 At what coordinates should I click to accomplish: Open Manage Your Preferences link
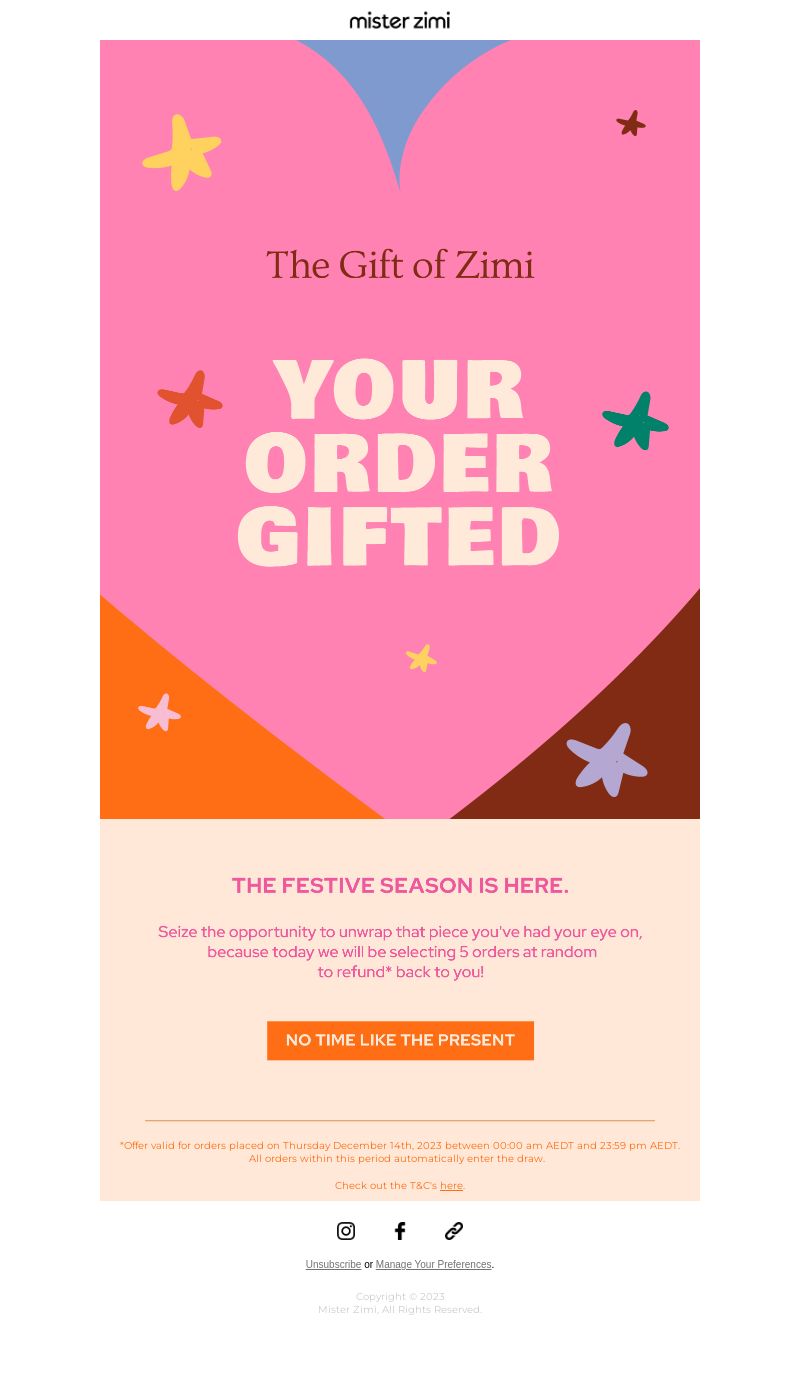[433, 1265]
